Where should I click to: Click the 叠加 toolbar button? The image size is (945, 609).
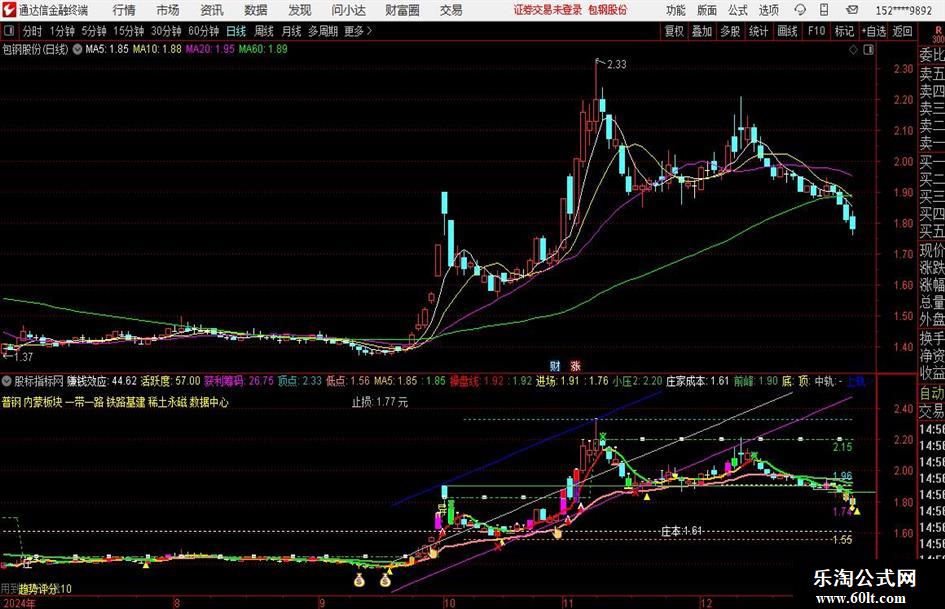click(702, 31)
